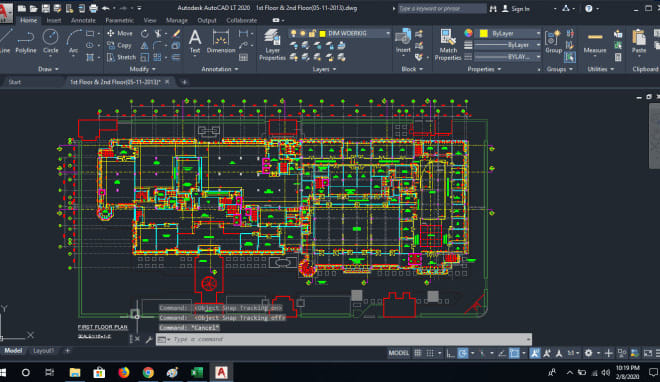Add new drawing tab with plus
The height and width of the screenshot is (382, 660).
[x=184, y=82]
